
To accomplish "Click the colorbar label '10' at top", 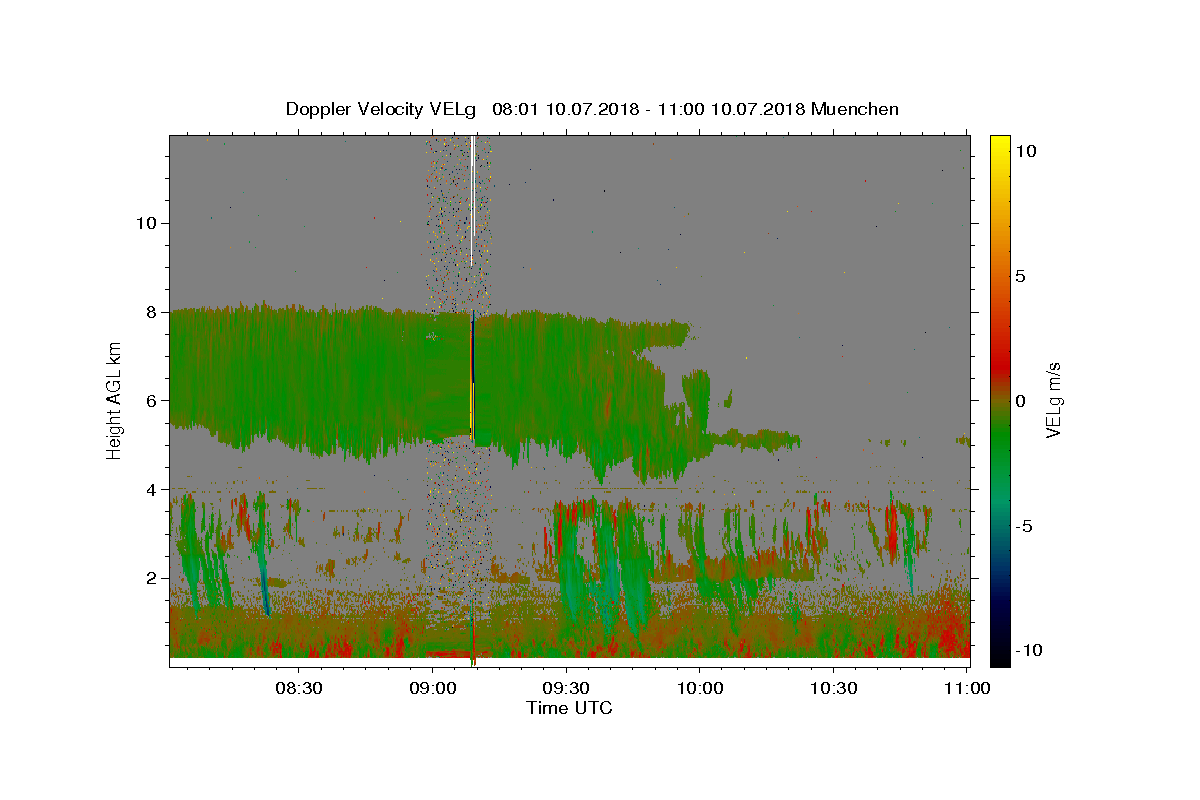I will [1026, 151].
